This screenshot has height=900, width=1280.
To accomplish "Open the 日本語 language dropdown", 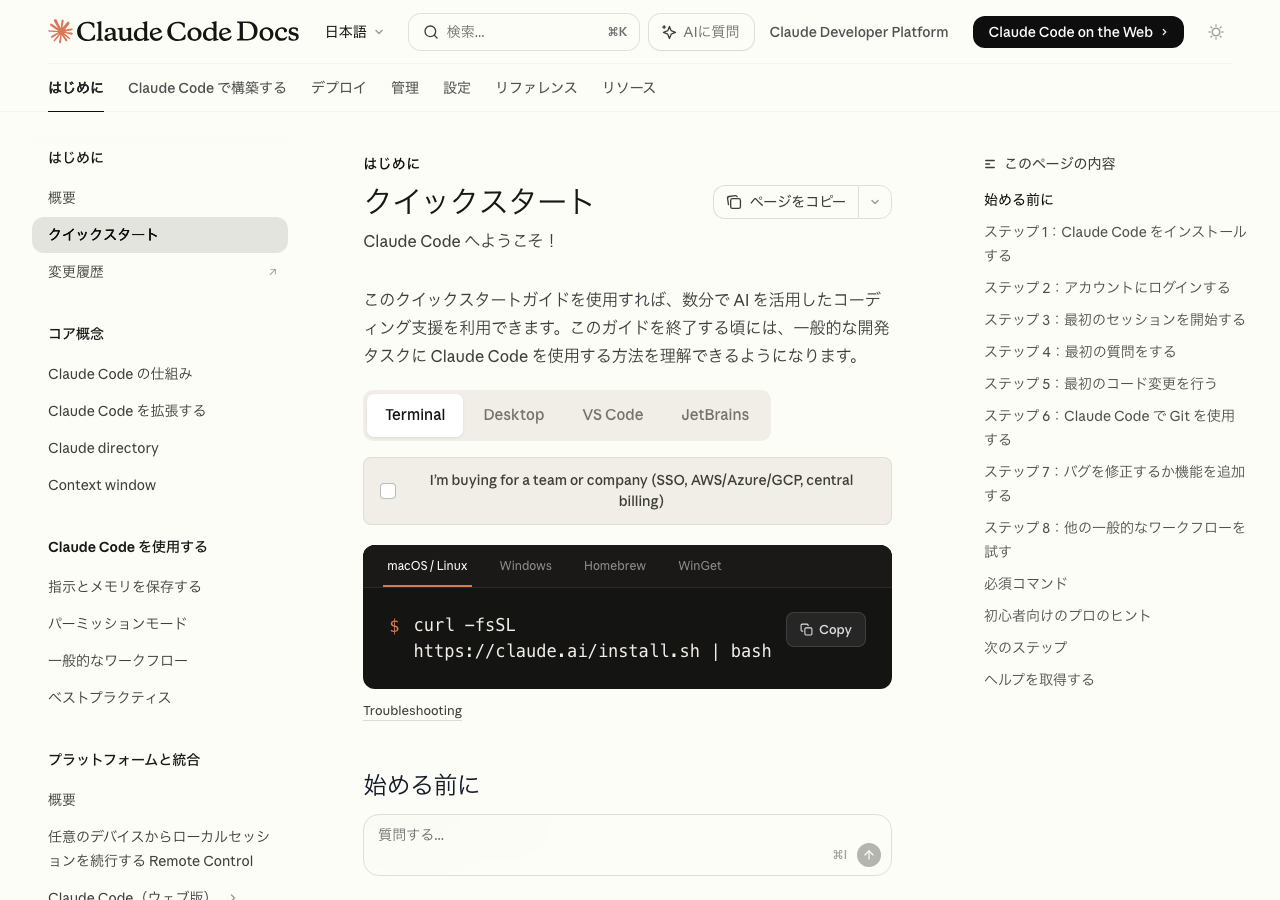I will click(354, 32).
